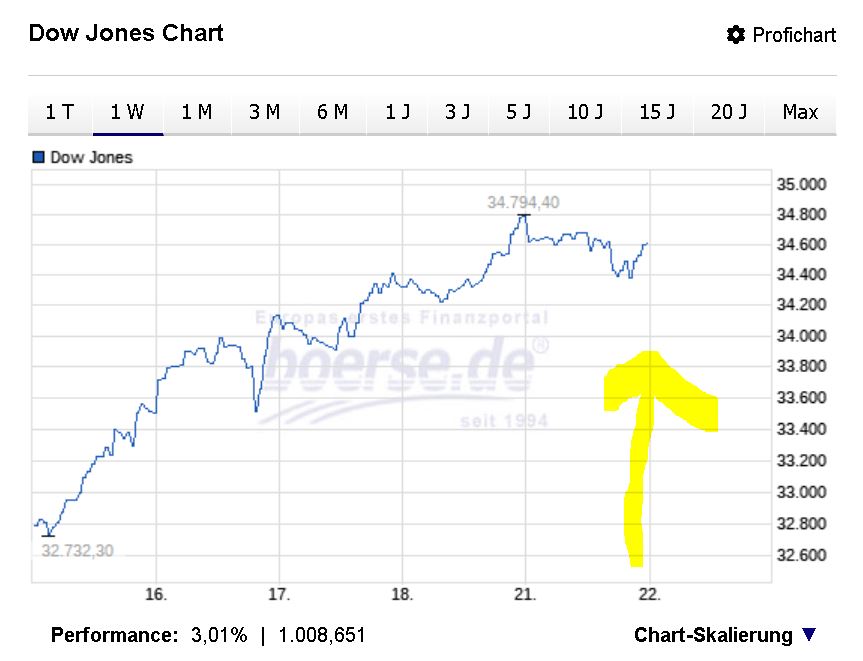This screenshot has width=863, height=661.
Task: Select the 1 M time range
Action: coord(196,112)
